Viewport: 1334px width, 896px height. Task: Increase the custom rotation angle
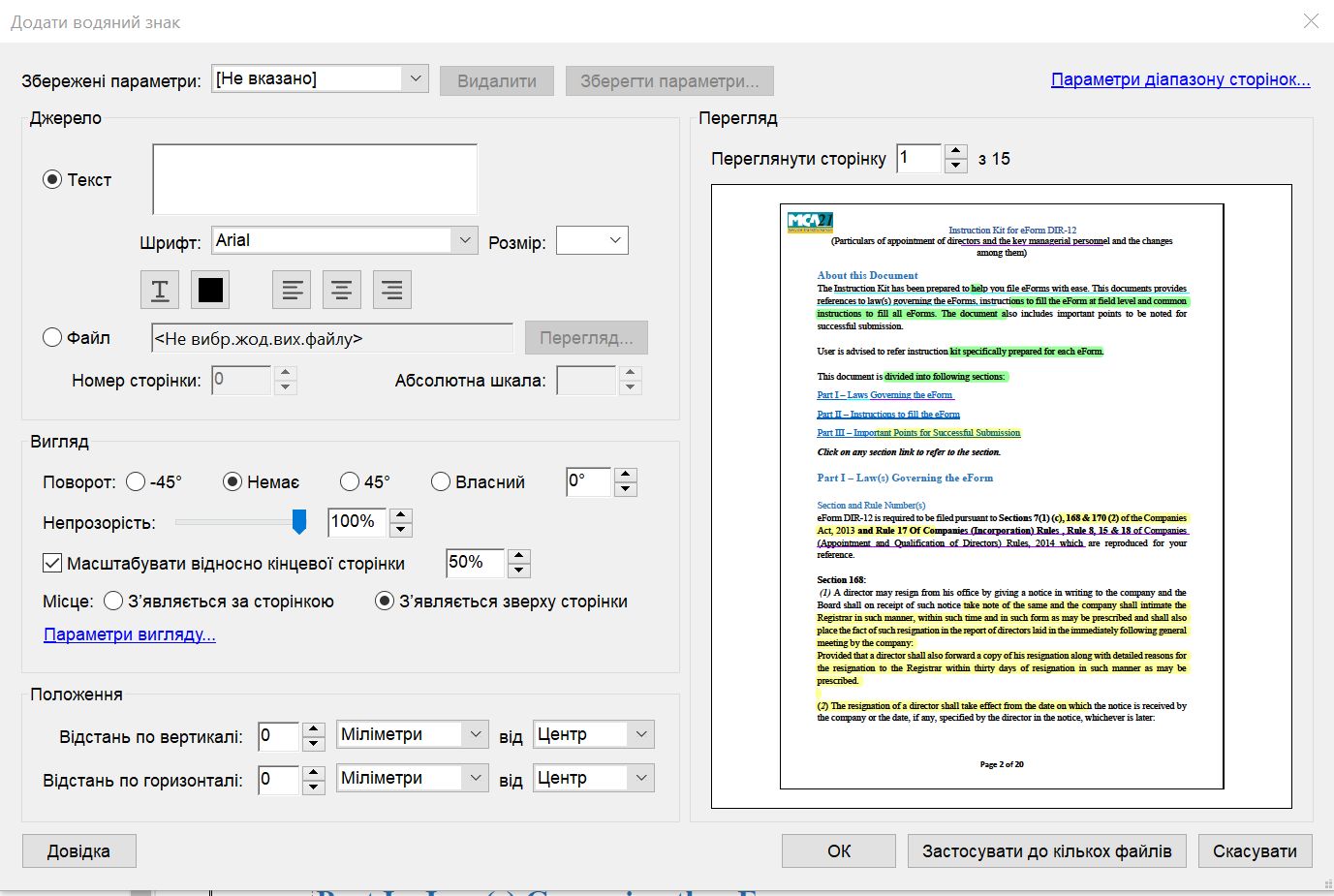pyautogui.click(x=626, y=475)
